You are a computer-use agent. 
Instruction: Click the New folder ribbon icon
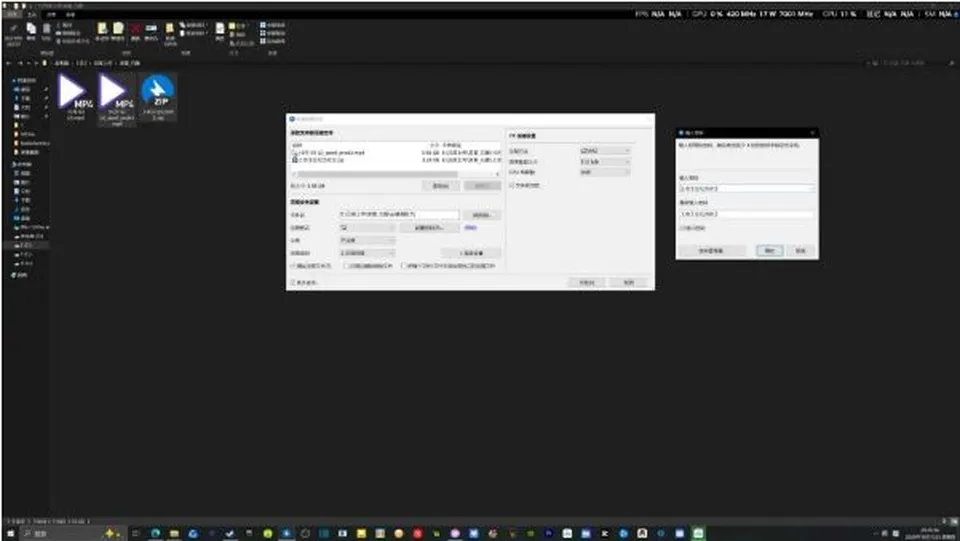[170, 34]
